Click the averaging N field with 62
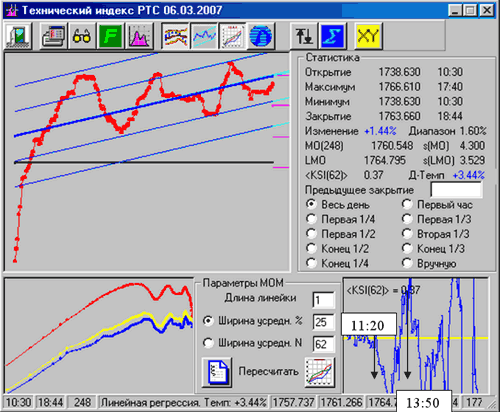The image size is (500, 412). tap(323, 344)
